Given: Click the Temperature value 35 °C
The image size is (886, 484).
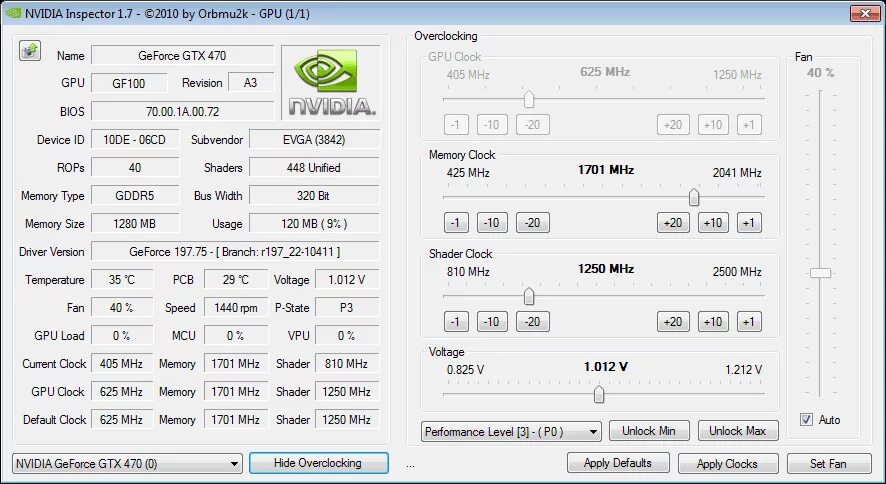Looking at the screenshot, I should [122, 280].
